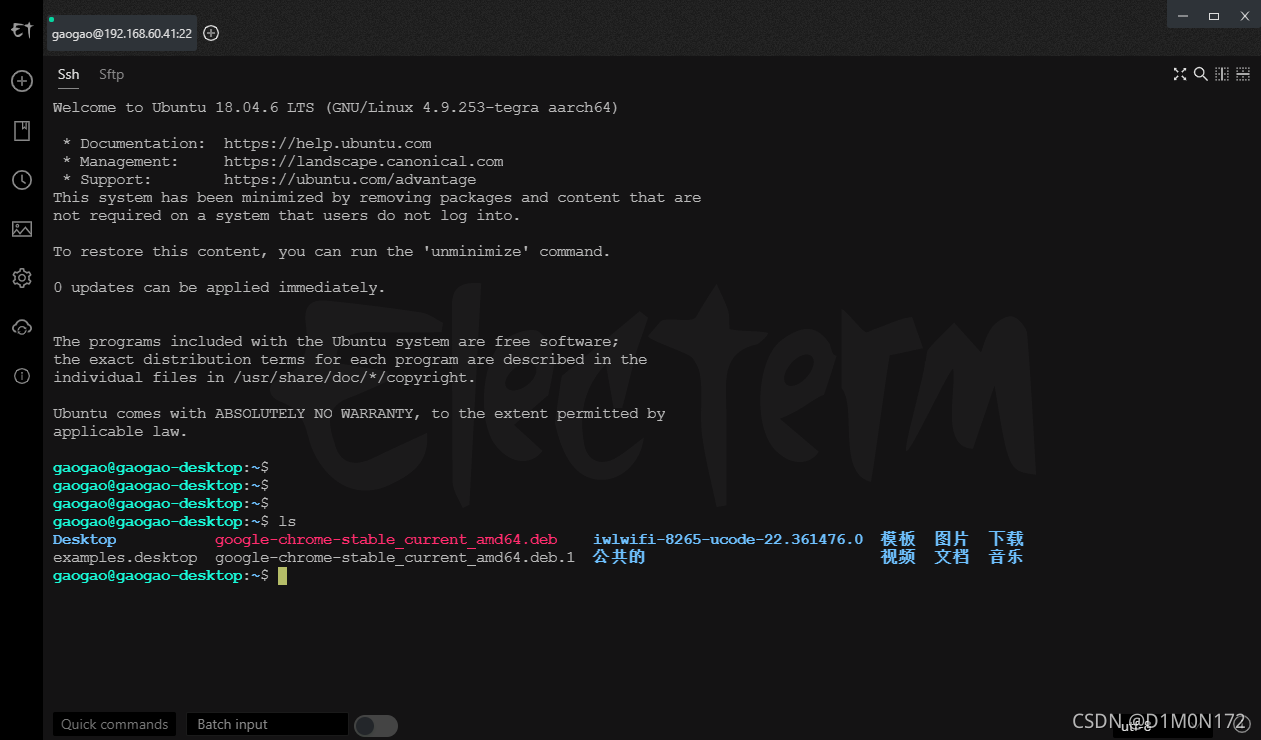This screenshot has width=1261, height=740.
Task: Click examples.desktop file name
Action: tap(125, 557)
